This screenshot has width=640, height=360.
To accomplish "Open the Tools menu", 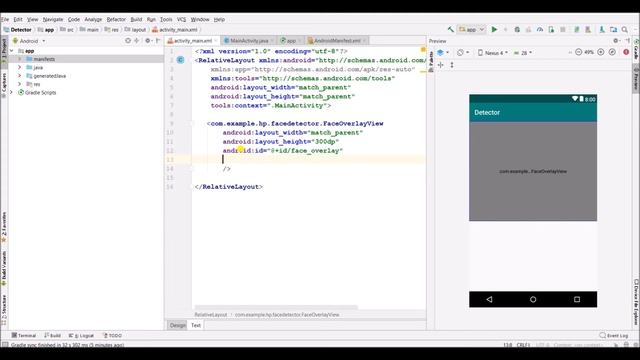I will (166, 19).
